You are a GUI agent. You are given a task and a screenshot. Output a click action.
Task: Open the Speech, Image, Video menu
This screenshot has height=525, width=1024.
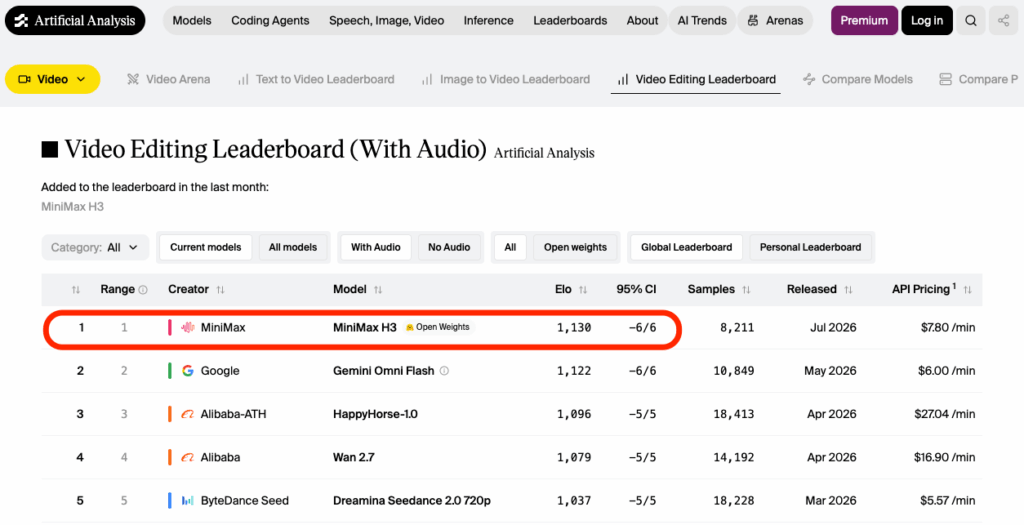point(387,20)
